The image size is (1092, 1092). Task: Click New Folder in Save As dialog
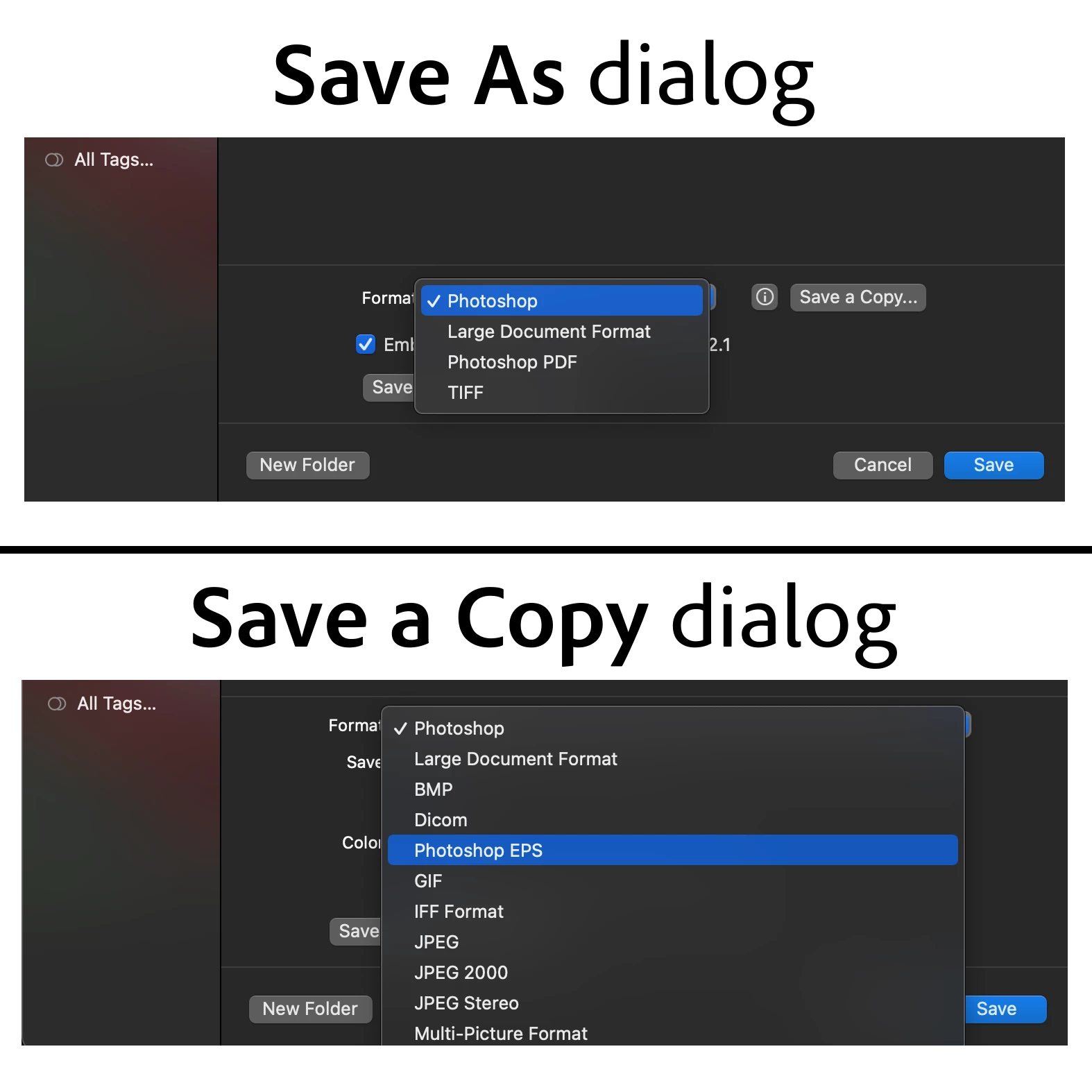coord(307,465)
